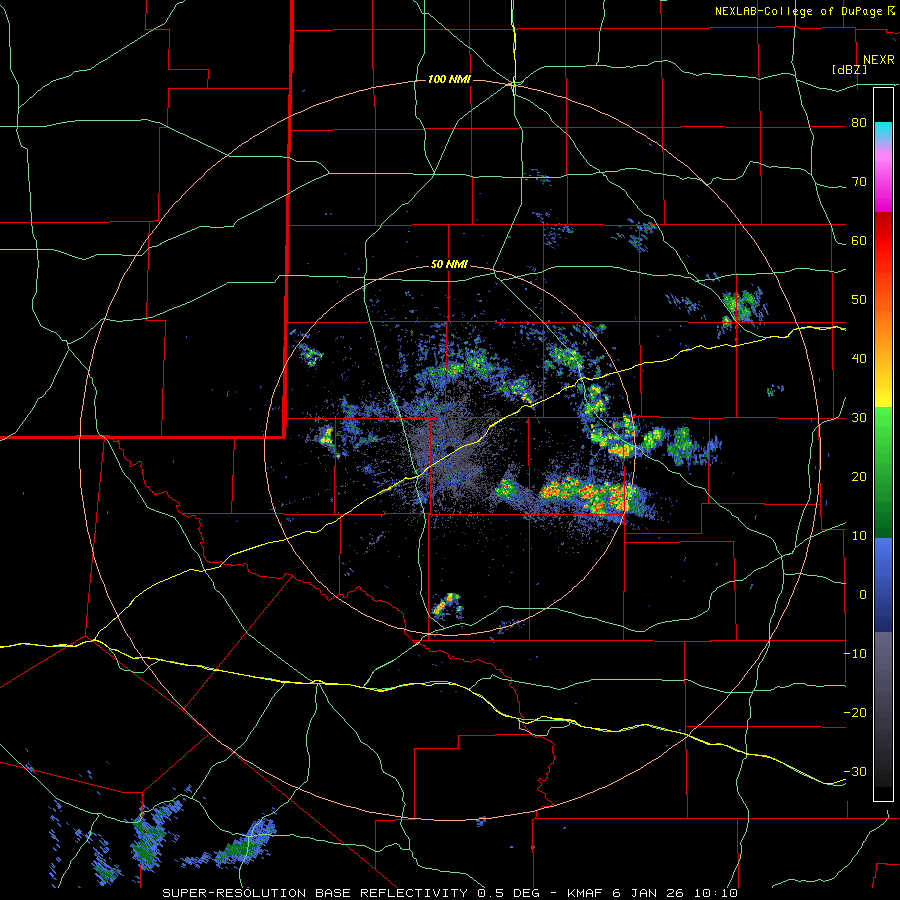This screenshot has width=900, height=900.
Task: Select the 30 value on the dBZ scale
Action: click(859, 418)
